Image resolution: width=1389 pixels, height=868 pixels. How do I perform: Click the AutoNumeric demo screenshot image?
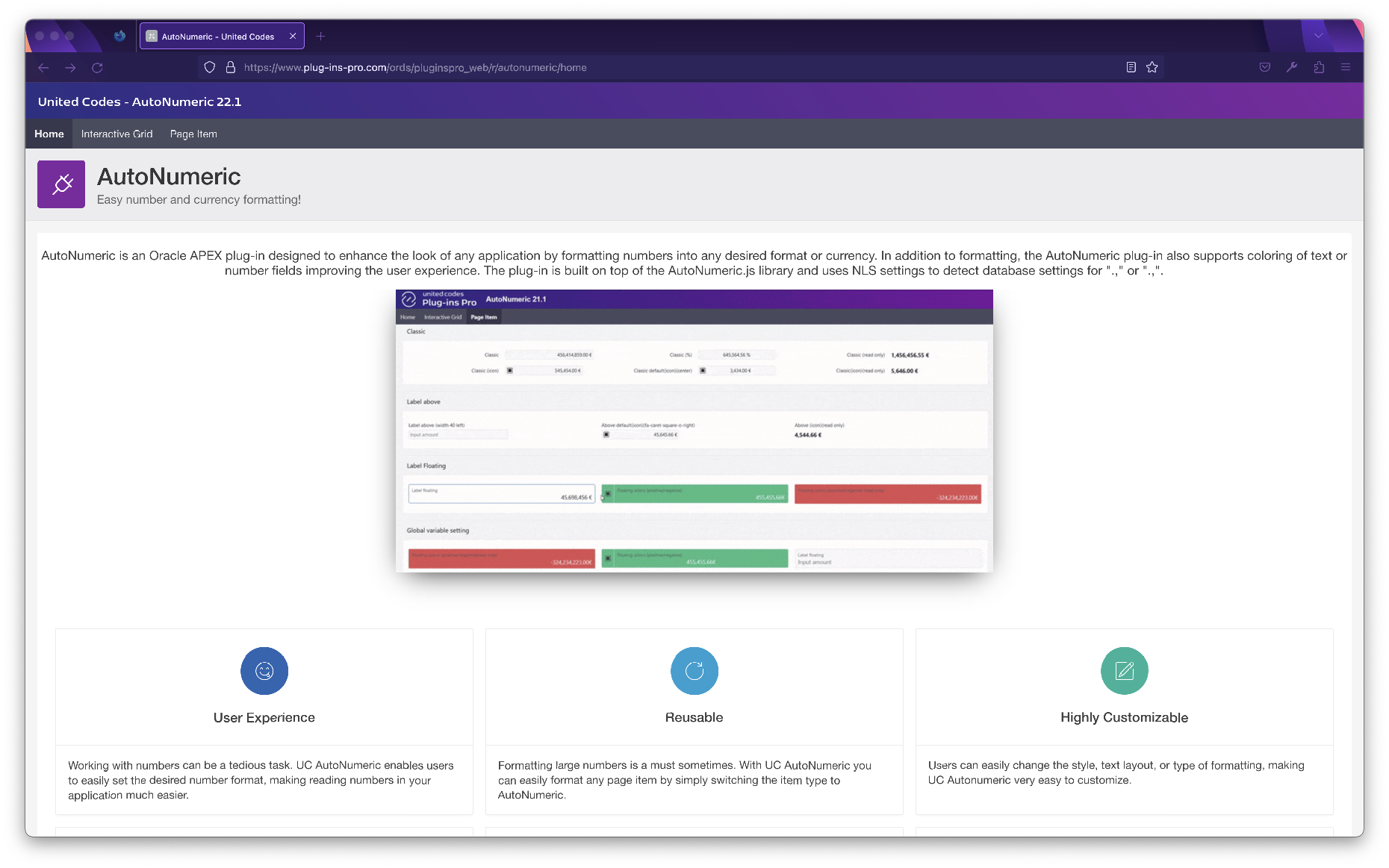pyautogui.click(x=694, y=431)
